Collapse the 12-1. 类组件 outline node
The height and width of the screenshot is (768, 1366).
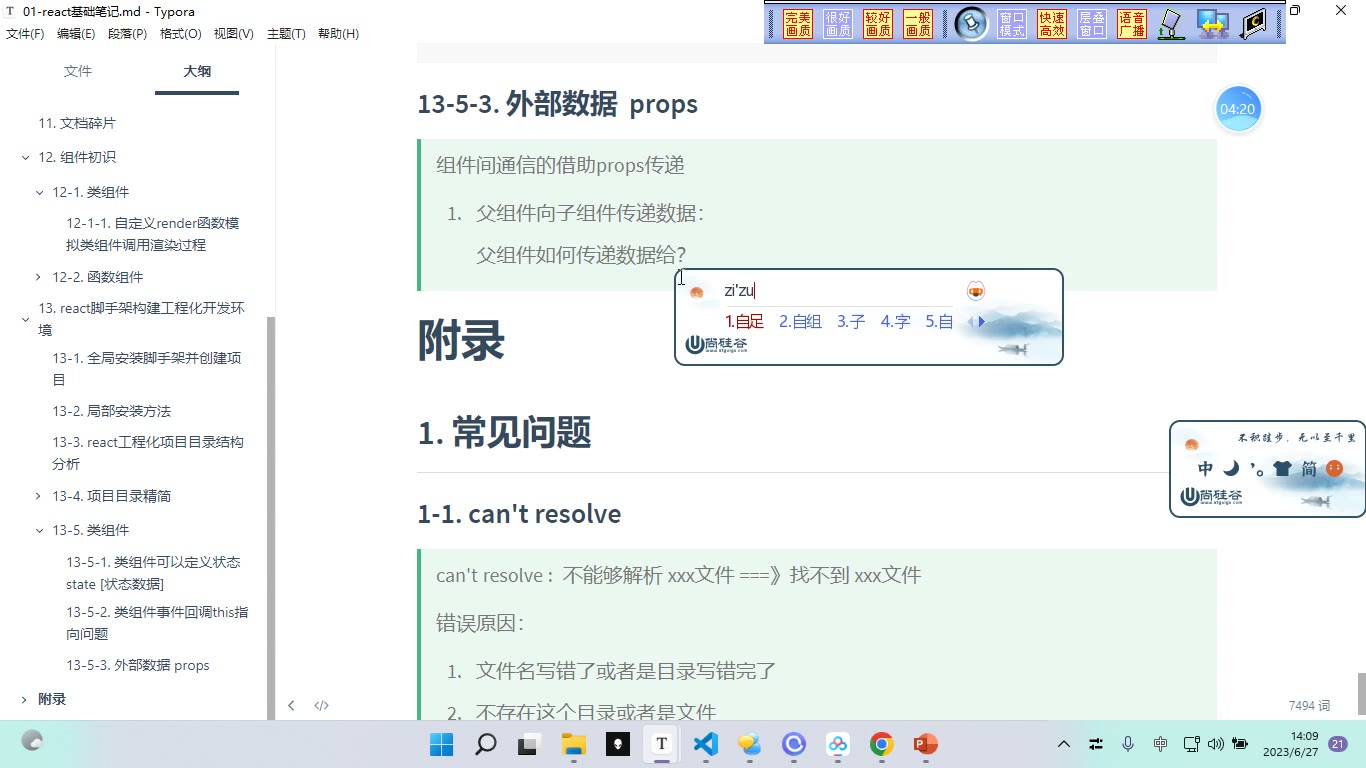point(39,192)
